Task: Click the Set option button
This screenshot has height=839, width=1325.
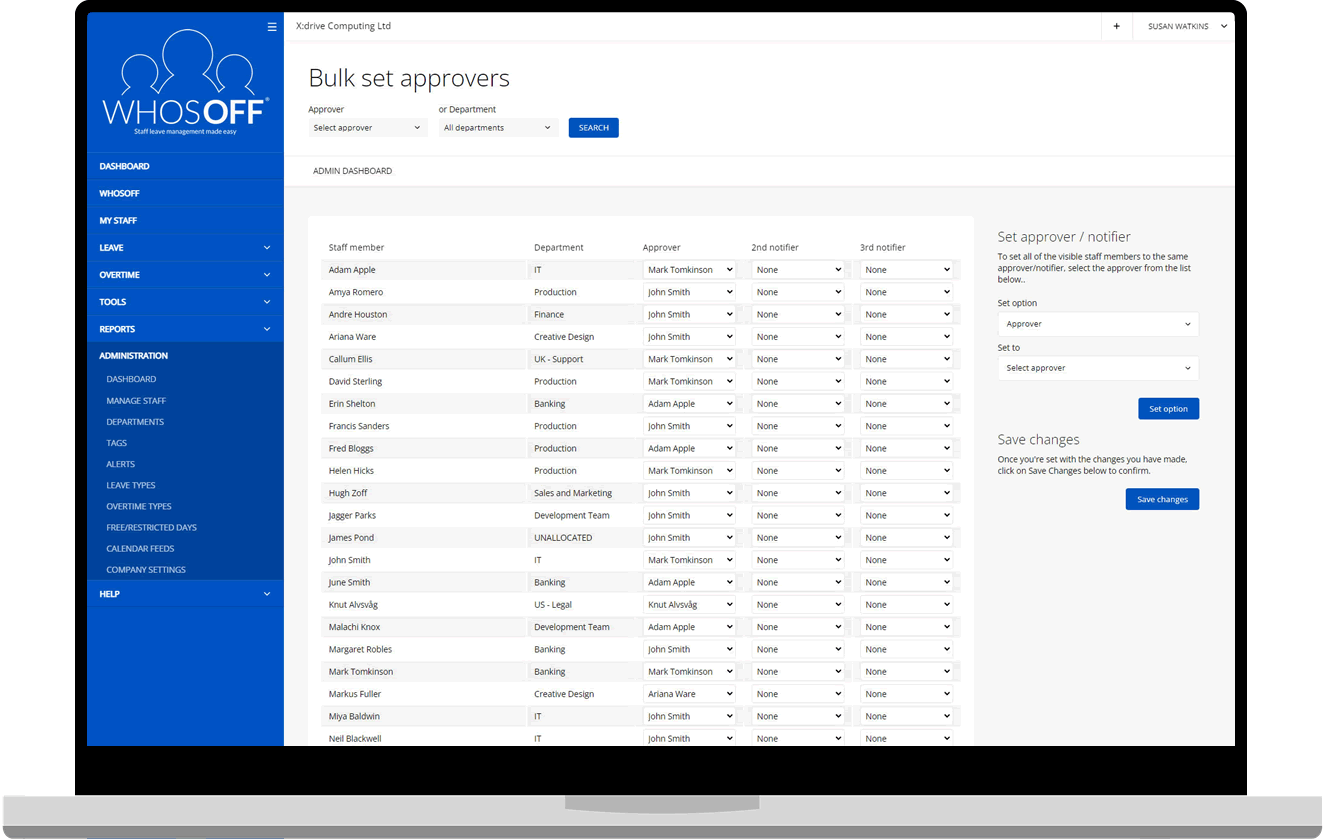Action: (x=1167, y=409)
